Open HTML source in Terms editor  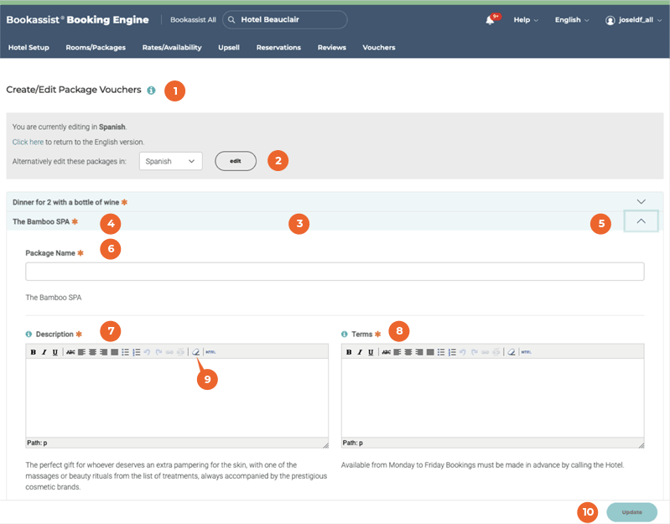[x=526, y=352]
